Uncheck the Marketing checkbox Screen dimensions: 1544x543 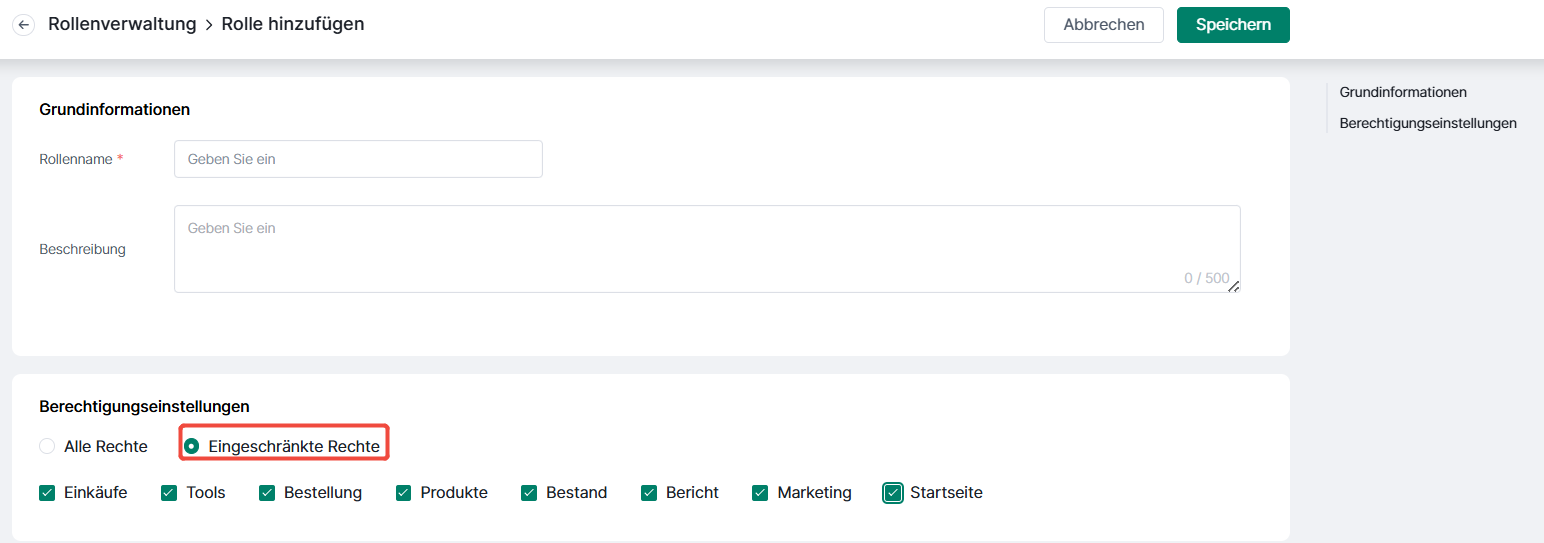(760, 493)
